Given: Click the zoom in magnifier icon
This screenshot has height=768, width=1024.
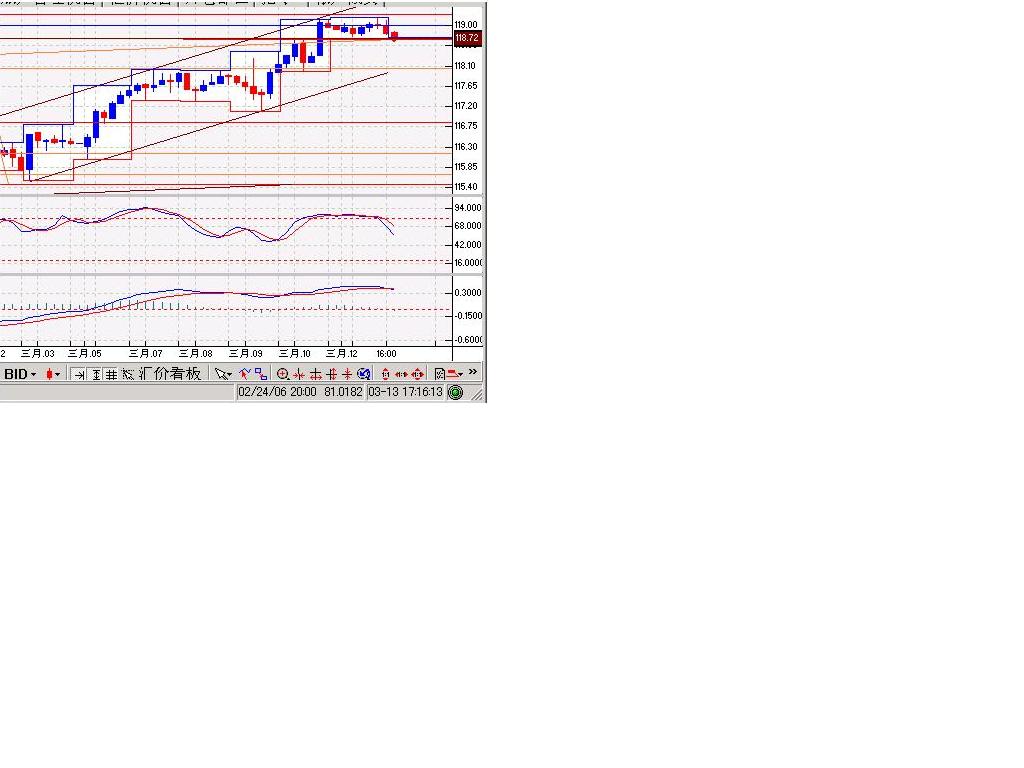Looking at the screenshot, I should coord(283,374).
